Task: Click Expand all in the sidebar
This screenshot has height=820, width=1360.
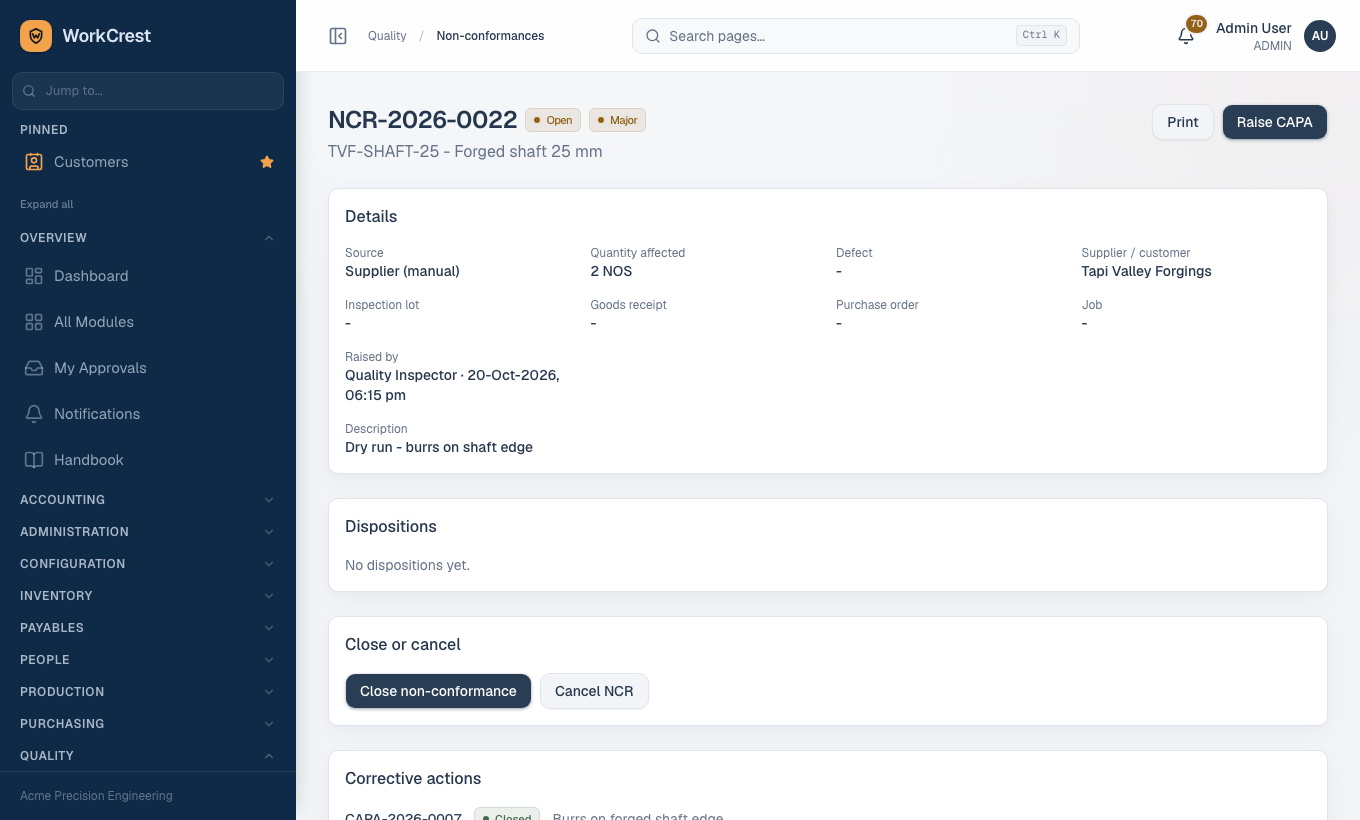Action: (47, 204)
